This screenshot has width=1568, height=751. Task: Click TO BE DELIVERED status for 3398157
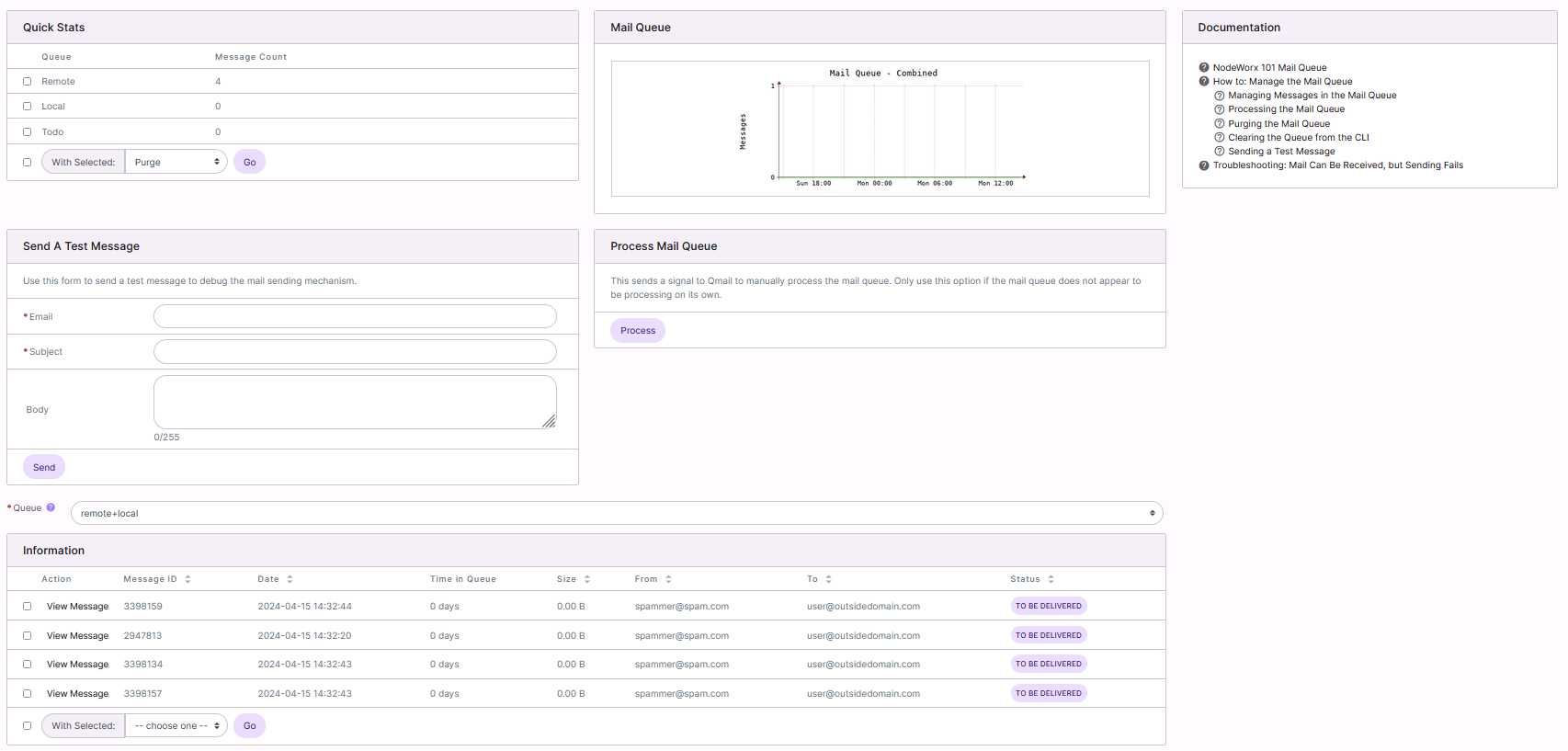pyautogui.click(x=1049, y=693)
